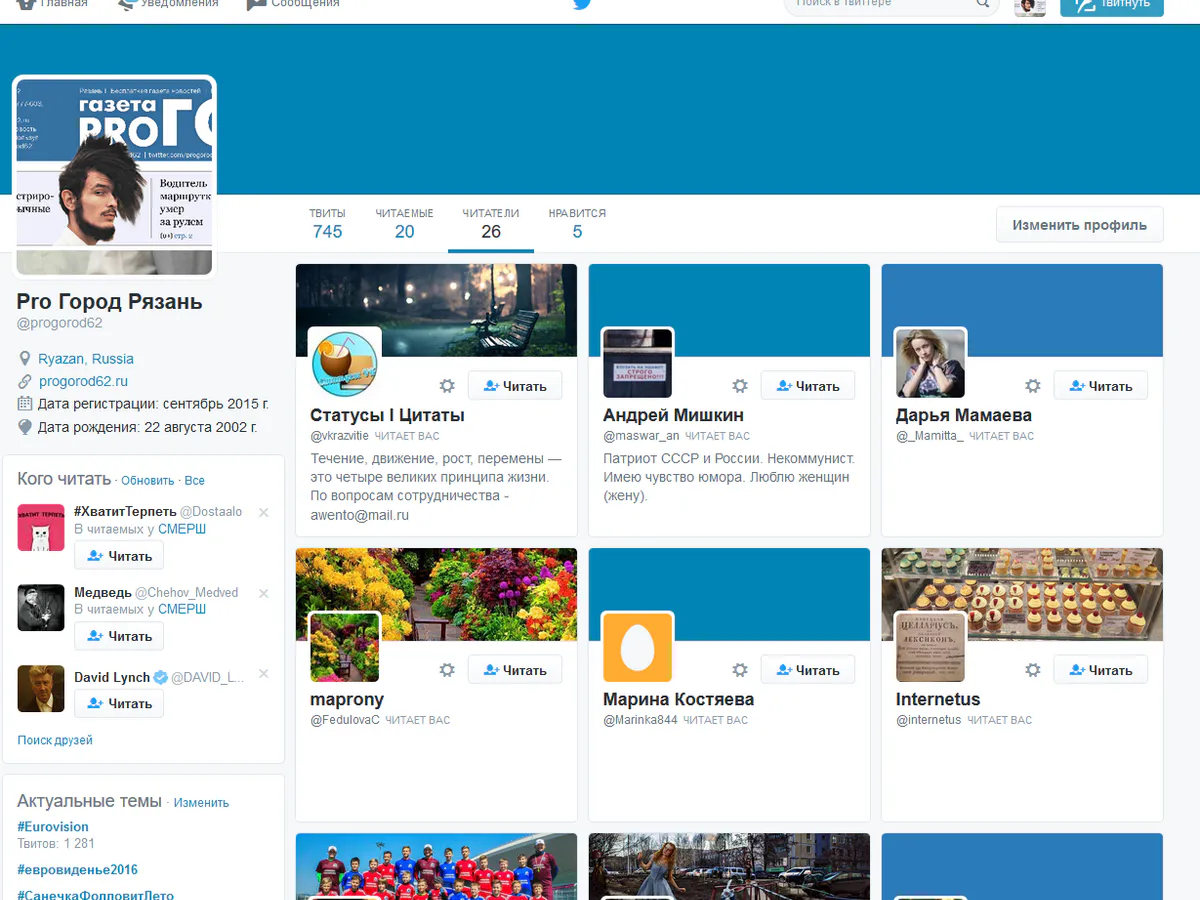Follow Андрей Мишкин with Читать button
The height and width of the screenshot is (900, 1200).
coord(808,386)
